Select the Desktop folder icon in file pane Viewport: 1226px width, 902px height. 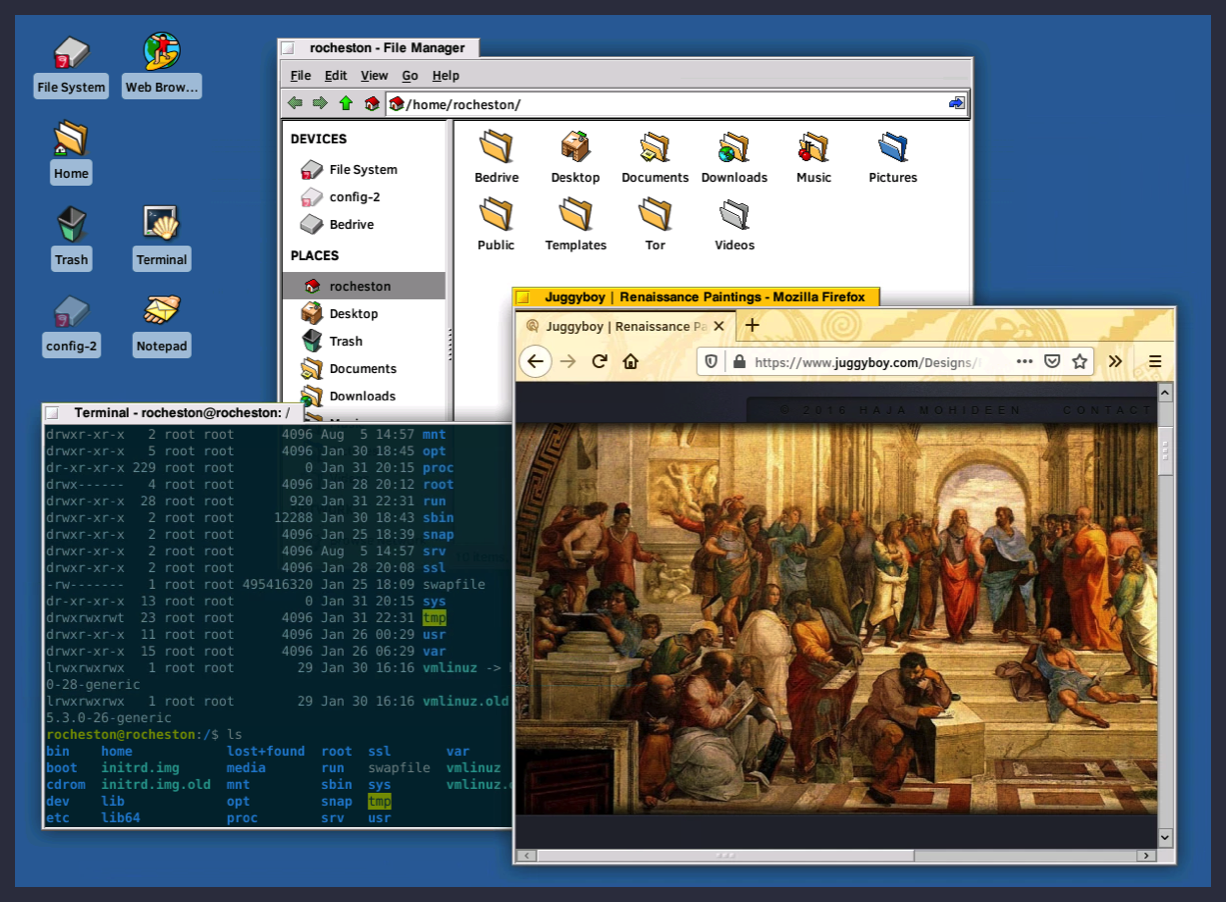(x=575, y=158)
